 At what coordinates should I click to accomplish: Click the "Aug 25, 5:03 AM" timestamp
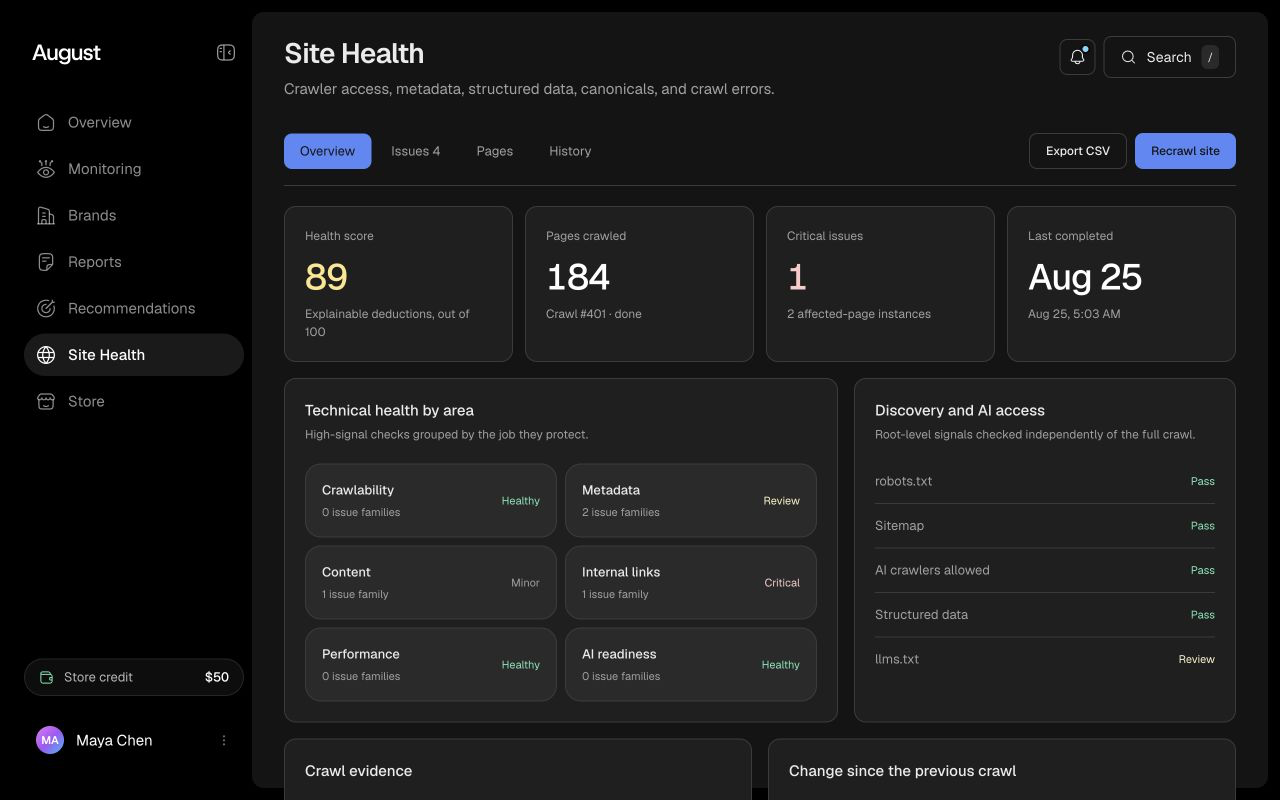click(1074, 314)
